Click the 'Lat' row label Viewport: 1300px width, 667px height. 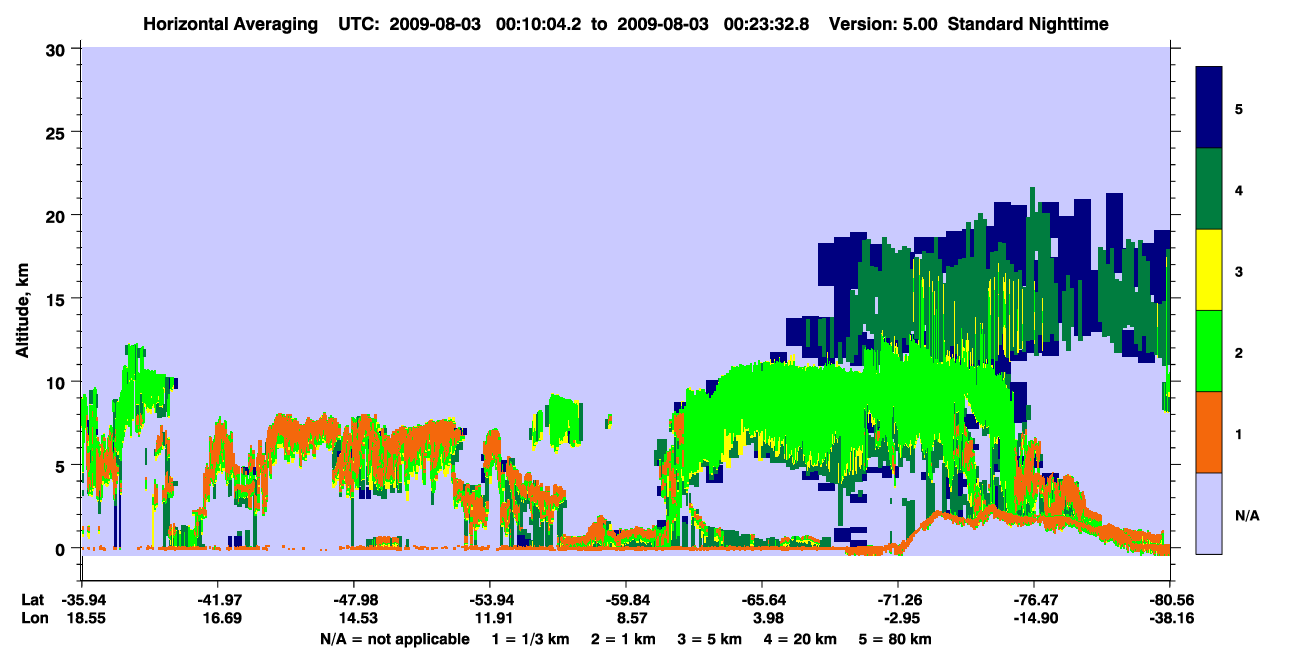pos(33,600)
